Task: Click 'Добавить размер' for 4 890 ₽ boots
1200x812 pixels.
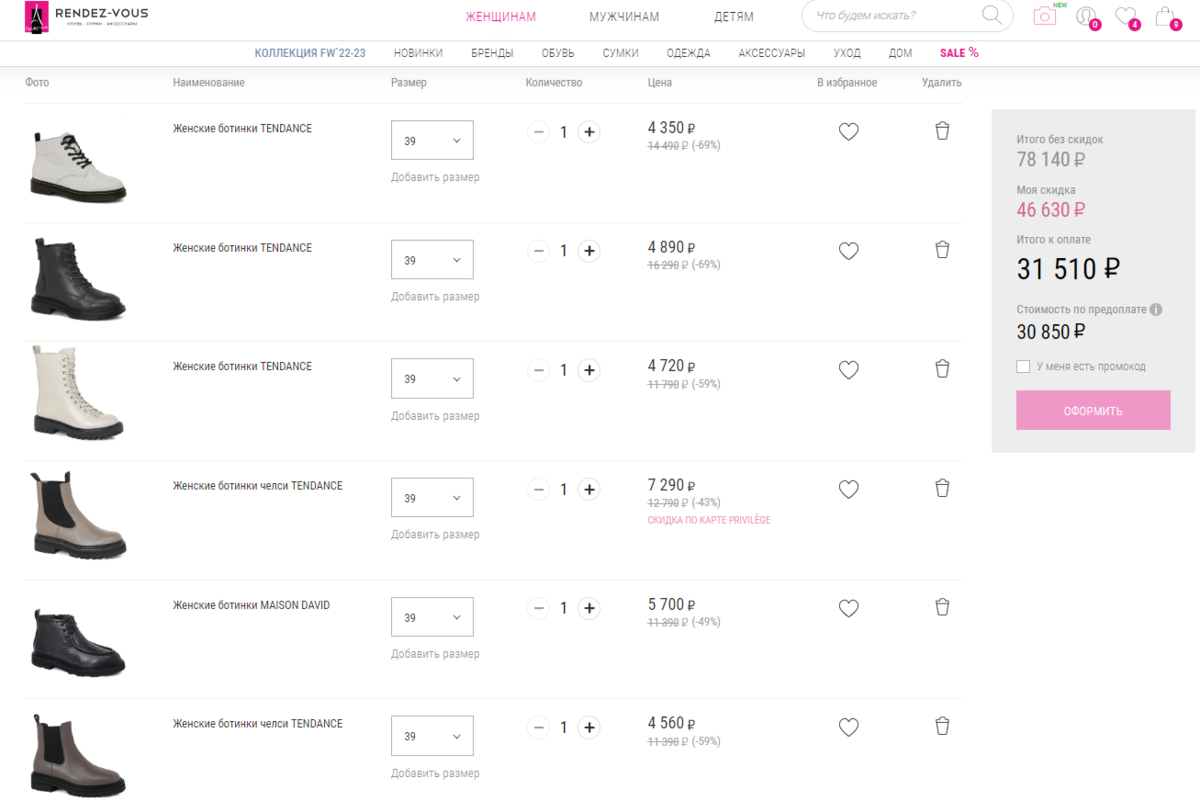Action: (435, 296)
